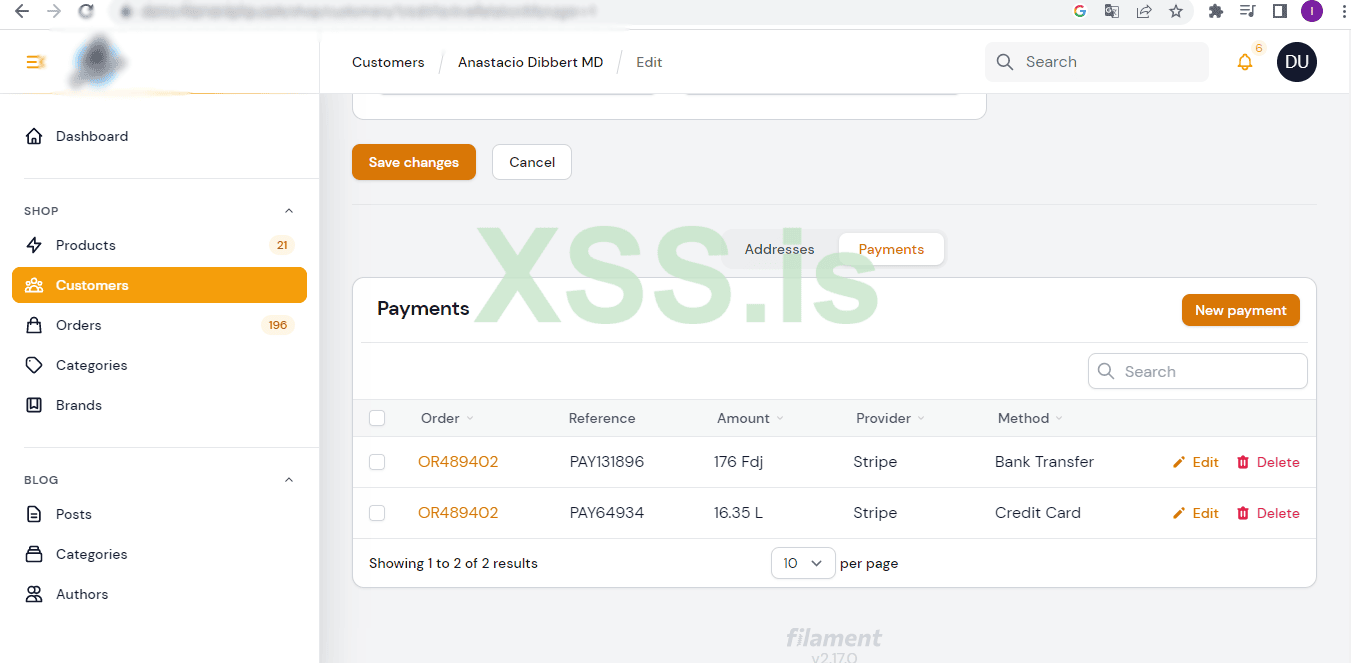Viewport: 1351px width, 663px height.
Task: Sort payments by Provider column
Action: (890, 418)
